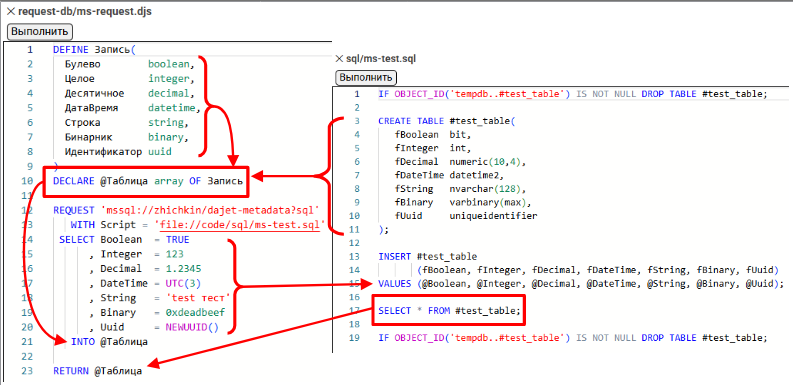The width and height of the screenshot is (793, 385).
Task: Click the first 'IF OBJECT_ID' line in ms-test.sql
Action: (572, 94)
